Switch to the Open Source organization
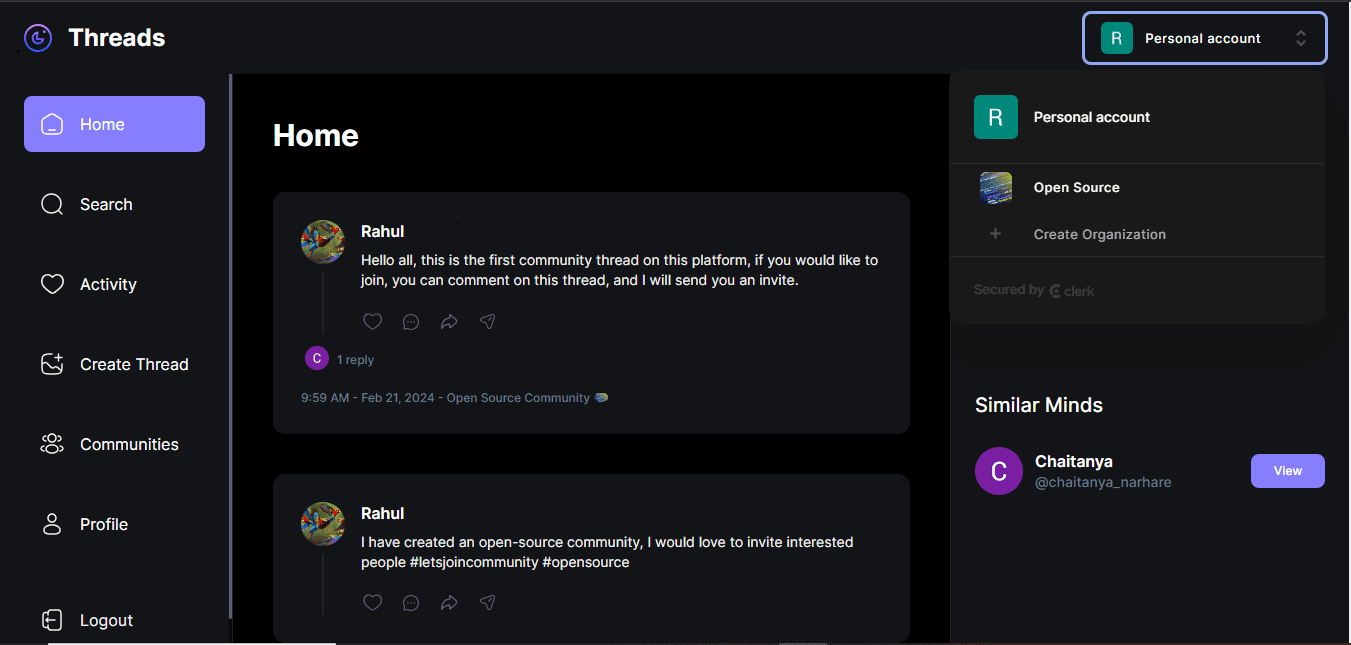 pos(1137,187)
